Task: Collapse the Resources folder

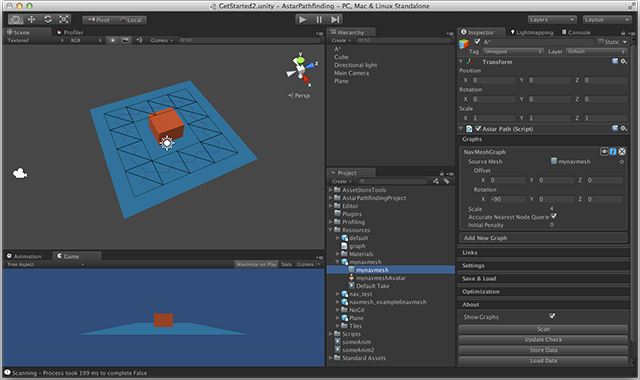Action: pos(331,230)
